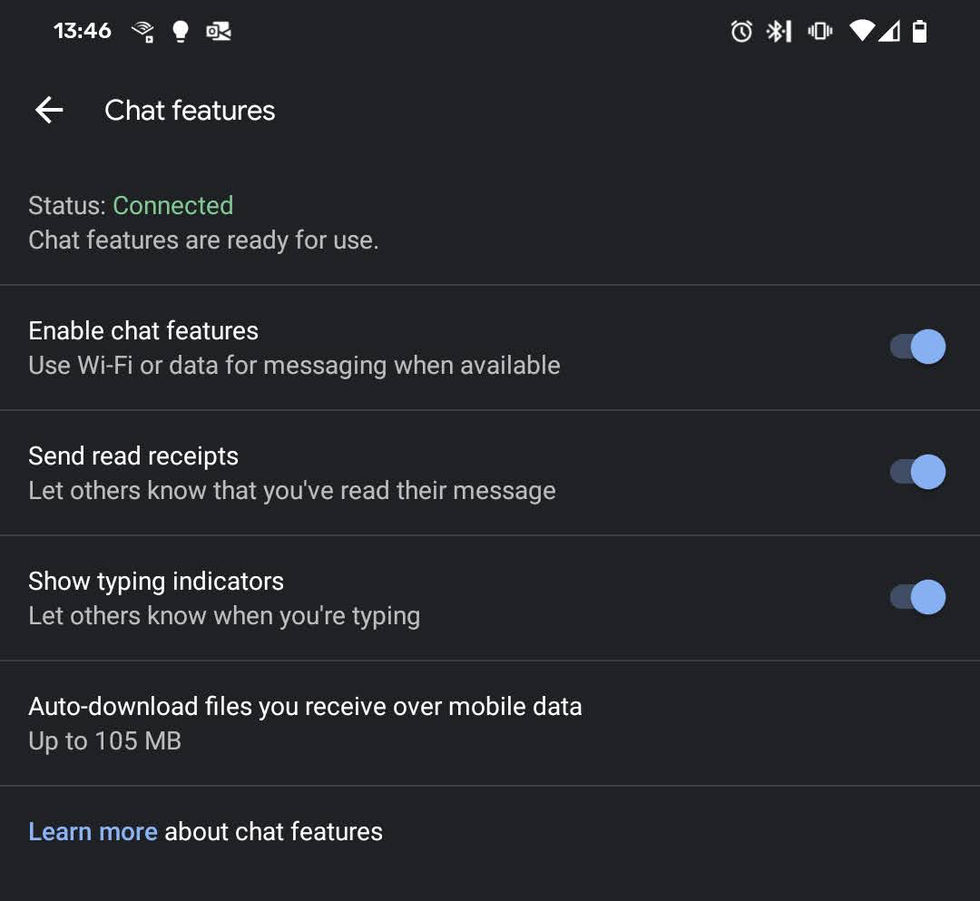Select the Send read receipts label
The width and height of the screenshot is (980, 901).
pos(134,456)
